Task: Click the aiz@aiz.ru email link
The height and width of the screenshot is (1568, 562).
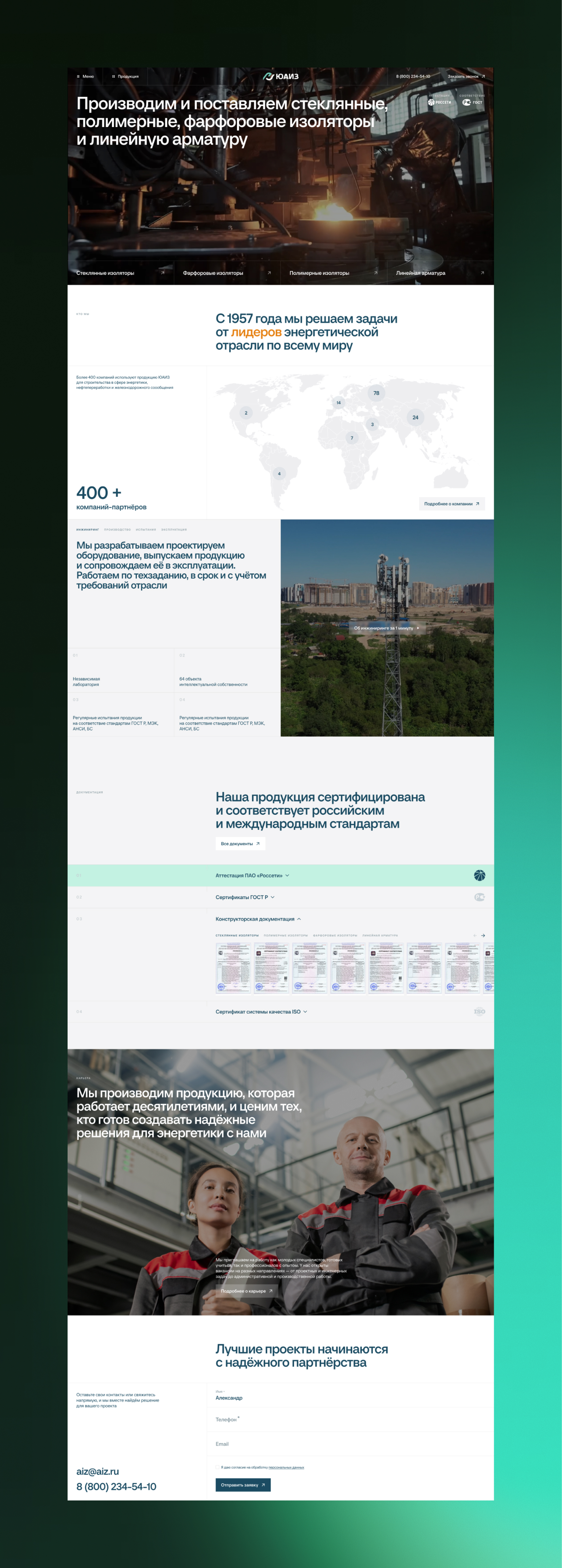Action: tap(97, 1471)
